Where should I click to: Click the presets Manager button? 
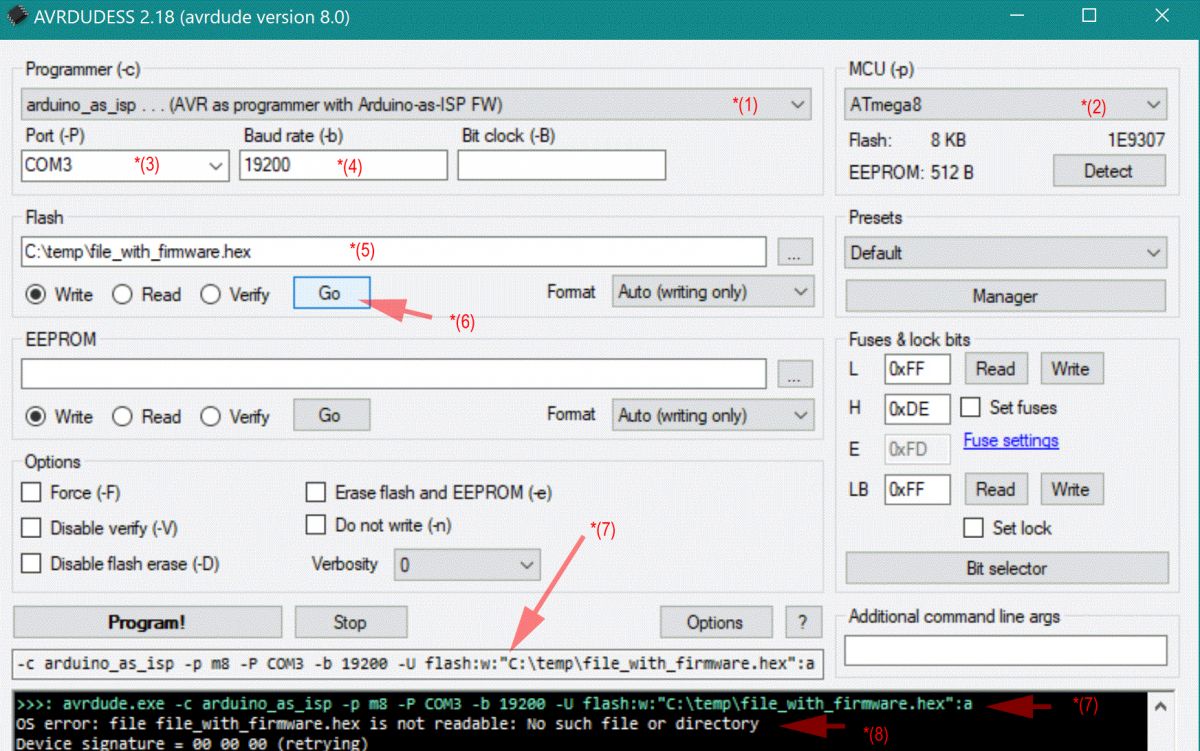coord(1005,296)
